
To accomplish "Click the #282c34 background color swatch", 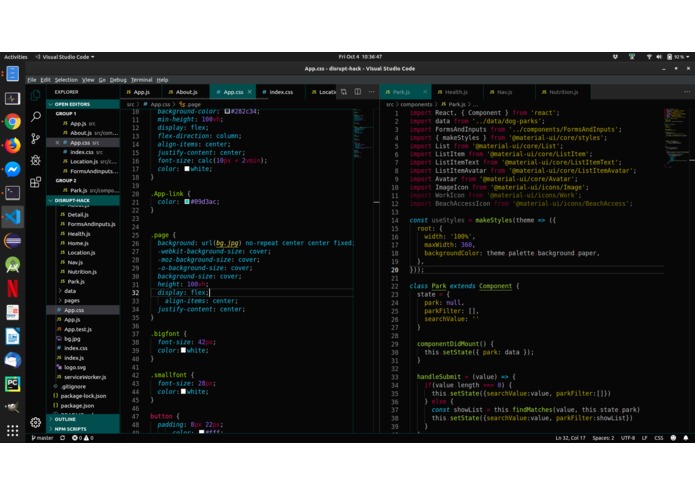I will [x=227, y=111].
